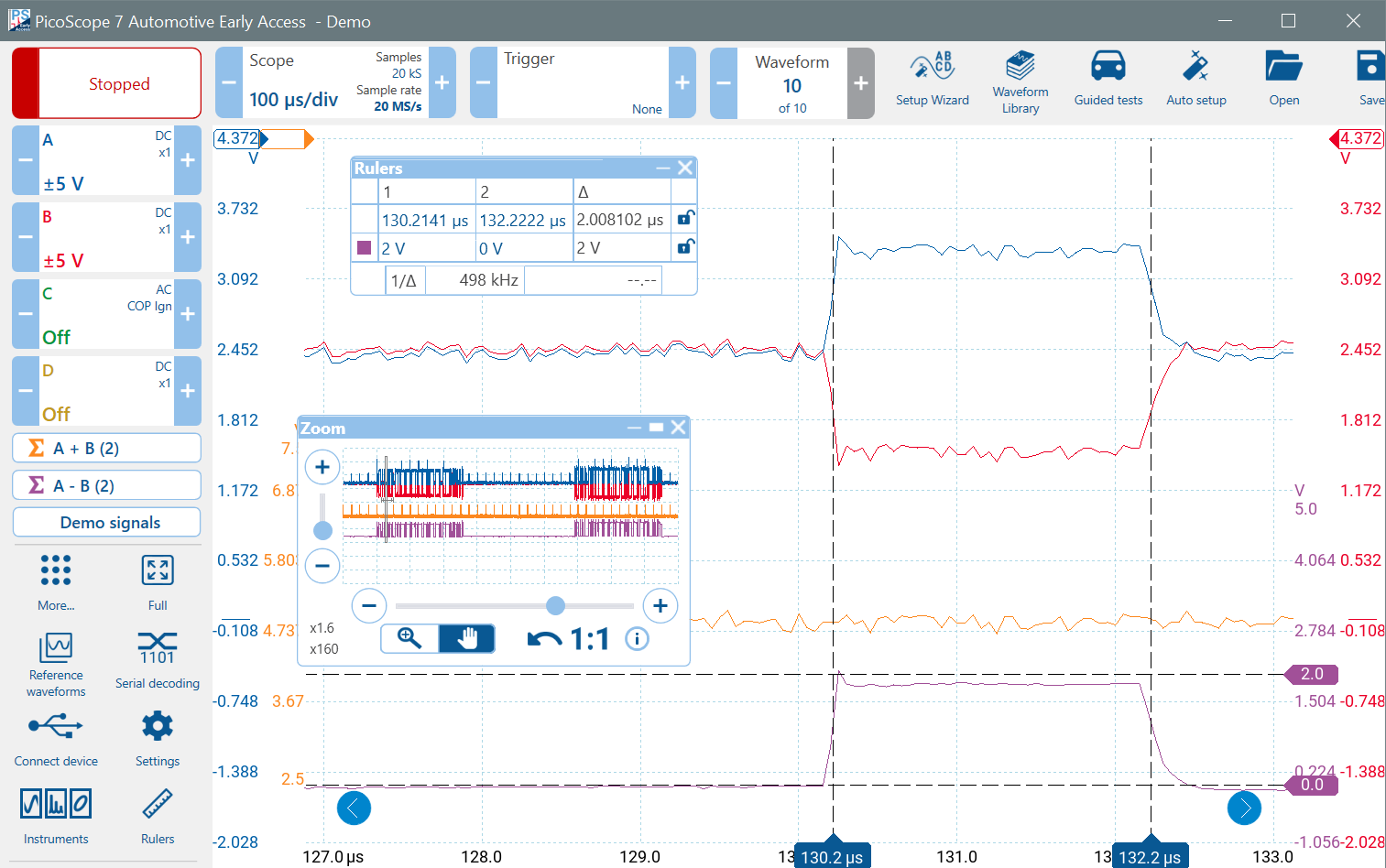Select the A - B (2) math channel
The width and height of the screenshot is (1386, 868).
click(106, 485)
